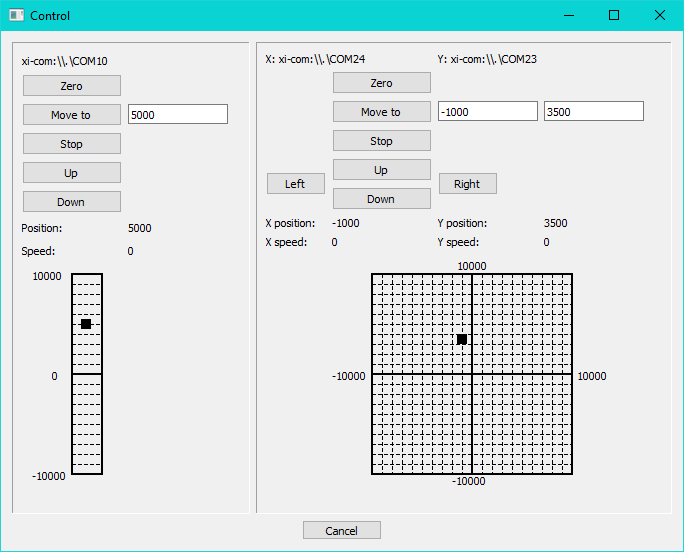The image size is (684, 552).
Task: Stop the COM10 single-axis motor
Action: click(x=71, y=144)
